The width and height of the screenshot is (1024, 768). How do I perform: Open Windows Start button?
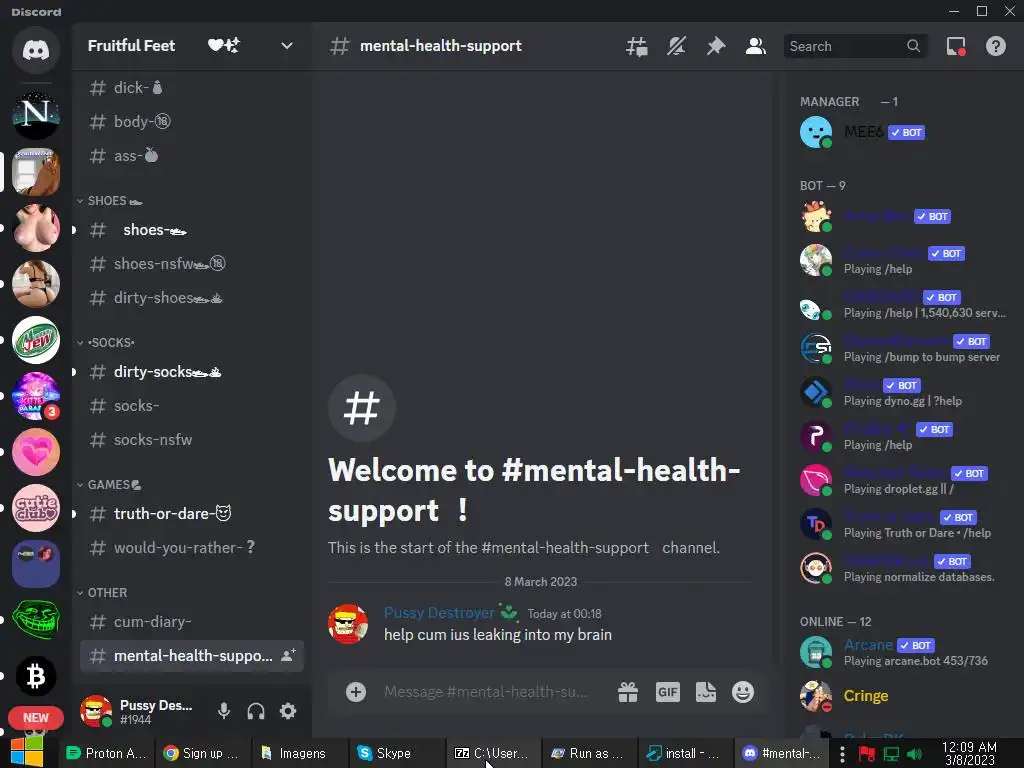tap(26, 752)
